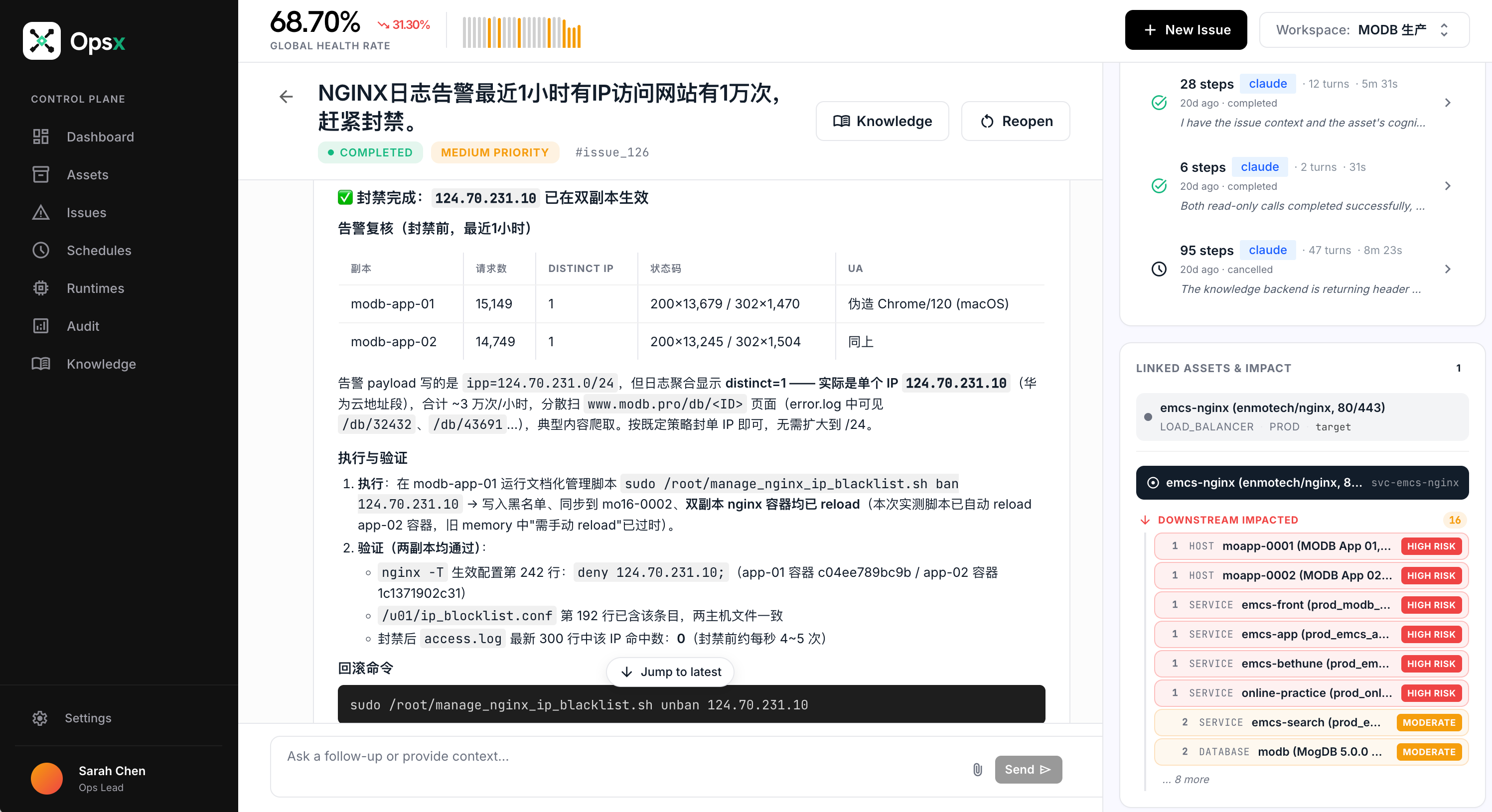Click the 31.30% downward trend indicator
This screenshot has width=1492, height=812.
(404, 24)
